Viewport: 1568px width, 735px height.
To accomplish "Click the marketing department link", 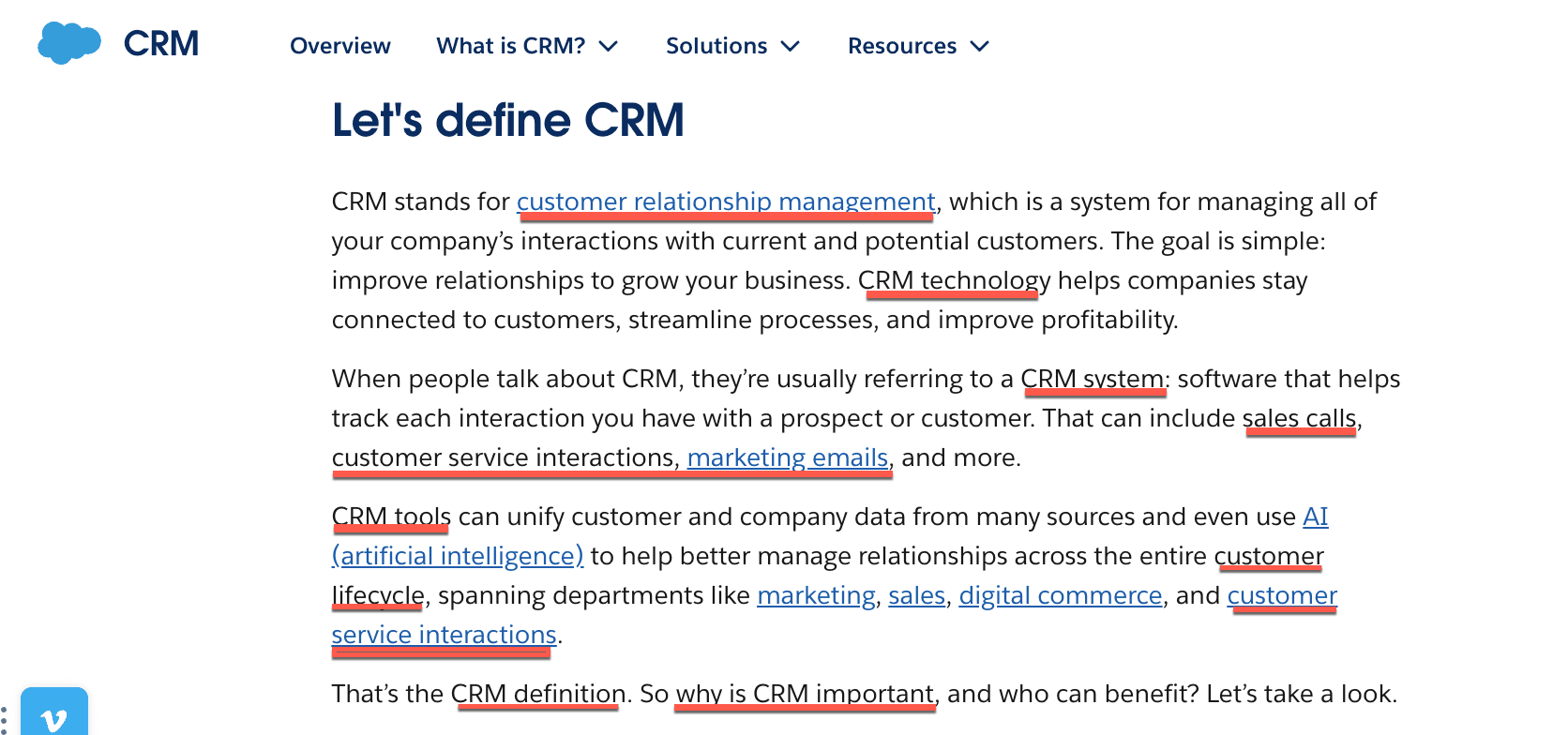I will point(816,595).
